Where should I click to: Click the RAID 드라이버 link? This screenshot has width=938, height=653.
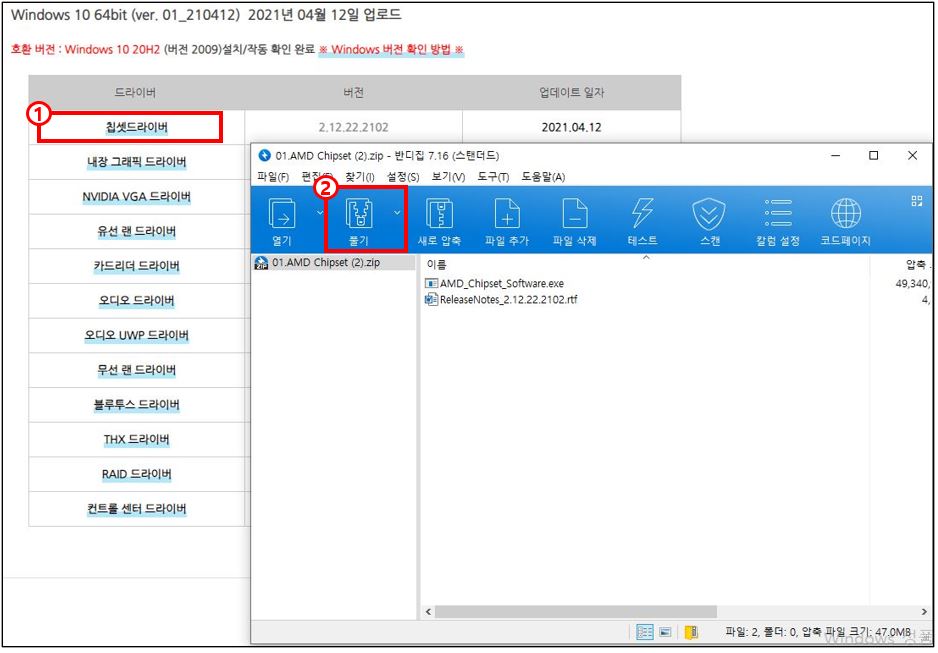pos(137,474)
